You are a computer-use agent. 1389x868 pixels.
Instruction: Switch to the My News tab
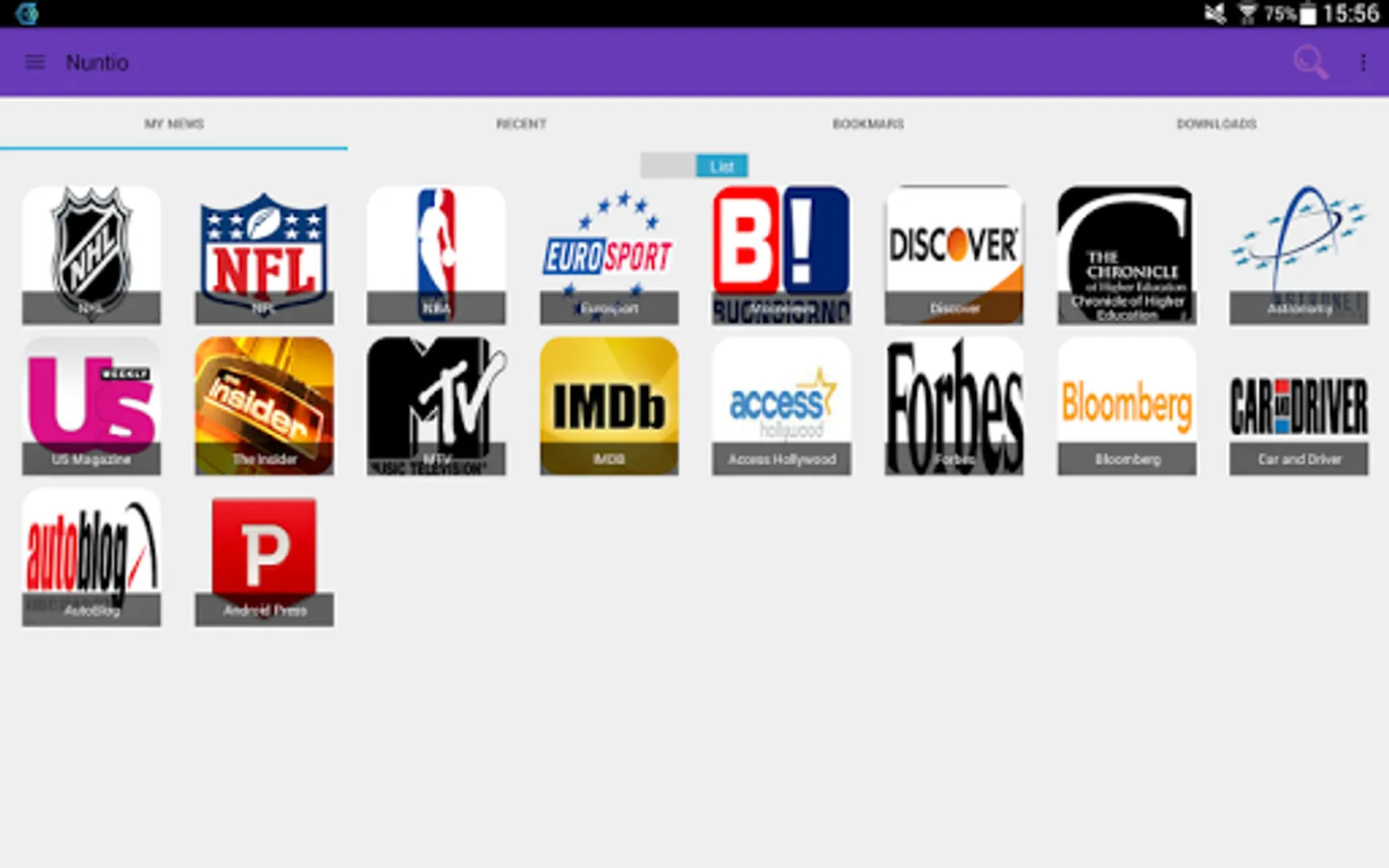(x=174, y=123)
